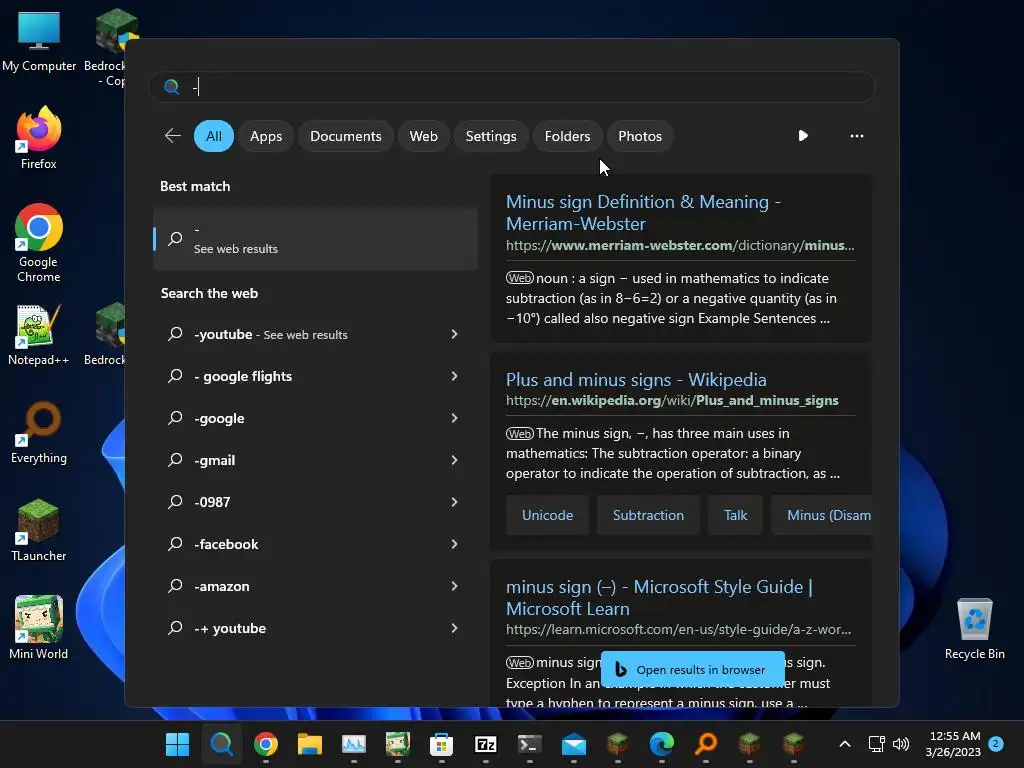Open TLauncher desktop shortcut
Screen dimensions: 1024x768
click(x=39, y=530)
